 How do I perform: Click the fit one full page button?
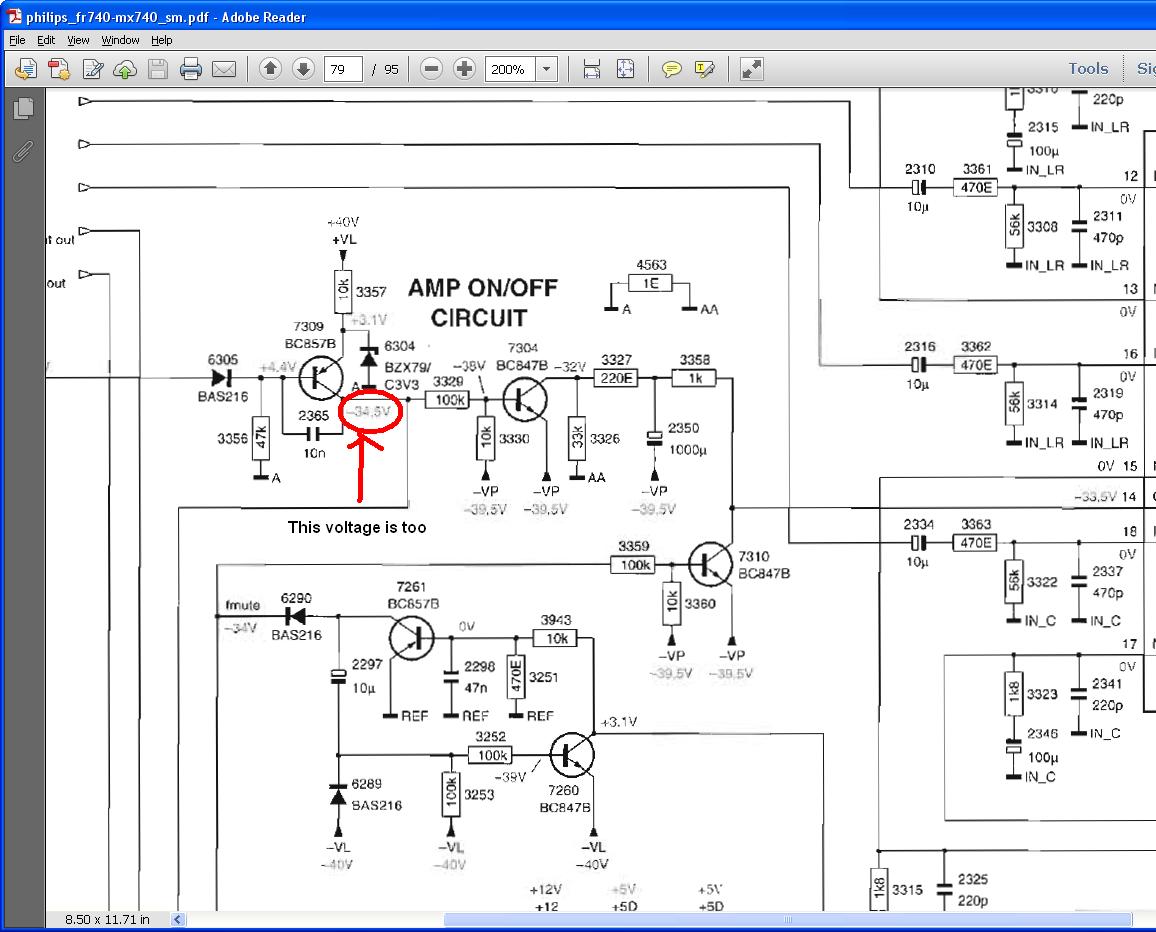coord(625,69)
